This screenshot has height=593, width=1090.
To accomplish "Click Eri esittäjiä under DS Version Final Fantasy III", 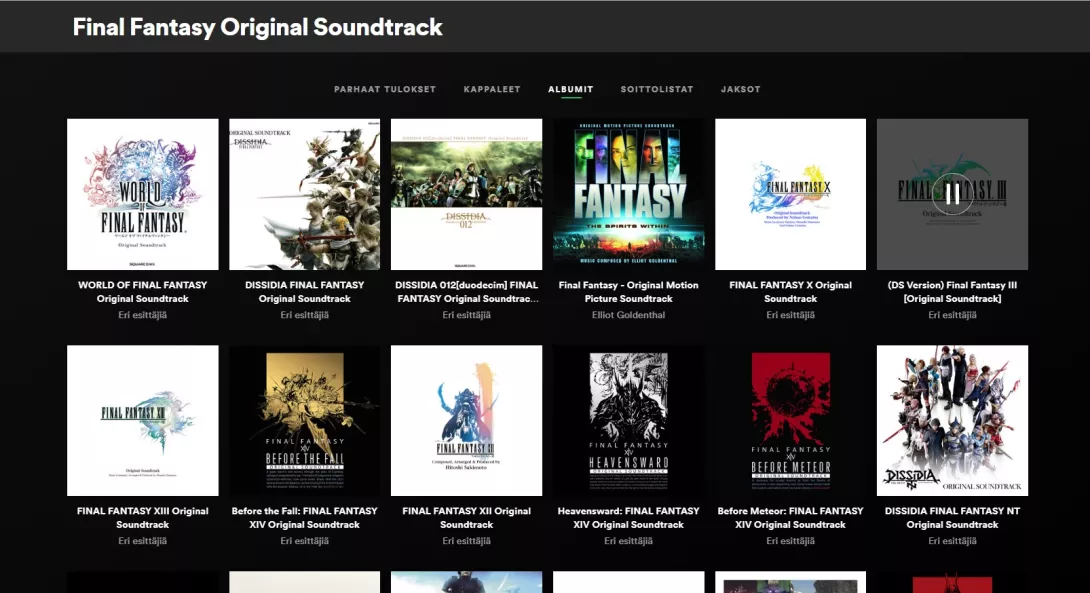I will pos(952,315).
